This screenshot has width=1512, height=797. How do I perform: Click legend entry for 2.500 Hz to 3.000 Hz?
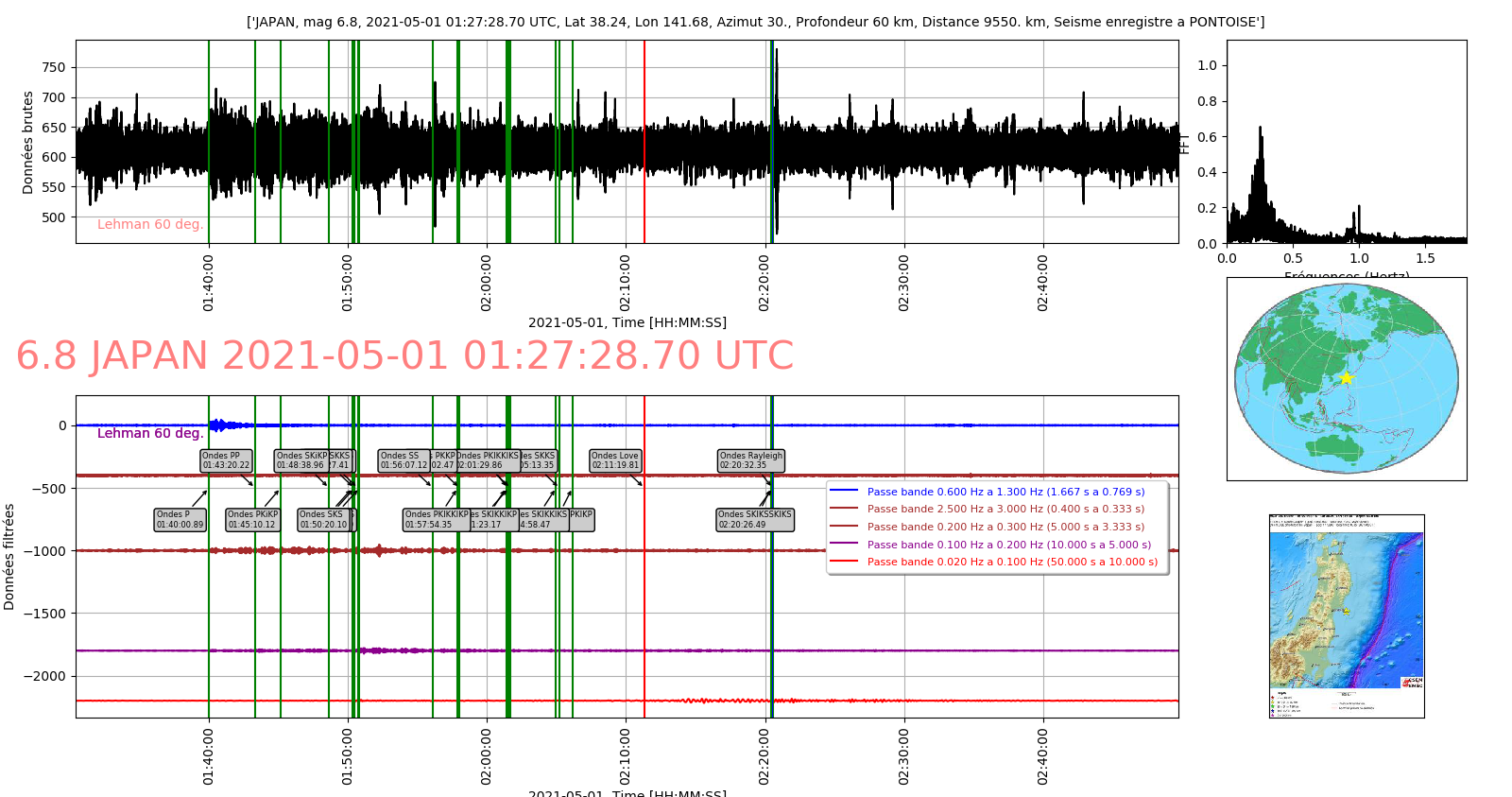[x=1005, y=509]
